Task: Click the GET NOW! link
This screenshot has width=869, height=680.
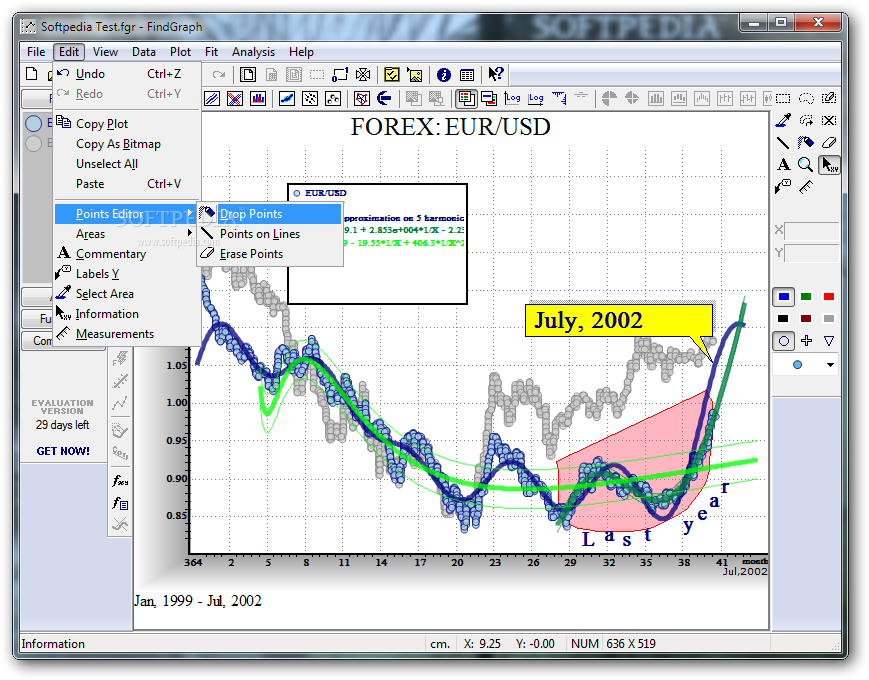Action: (x=63, y=451)
